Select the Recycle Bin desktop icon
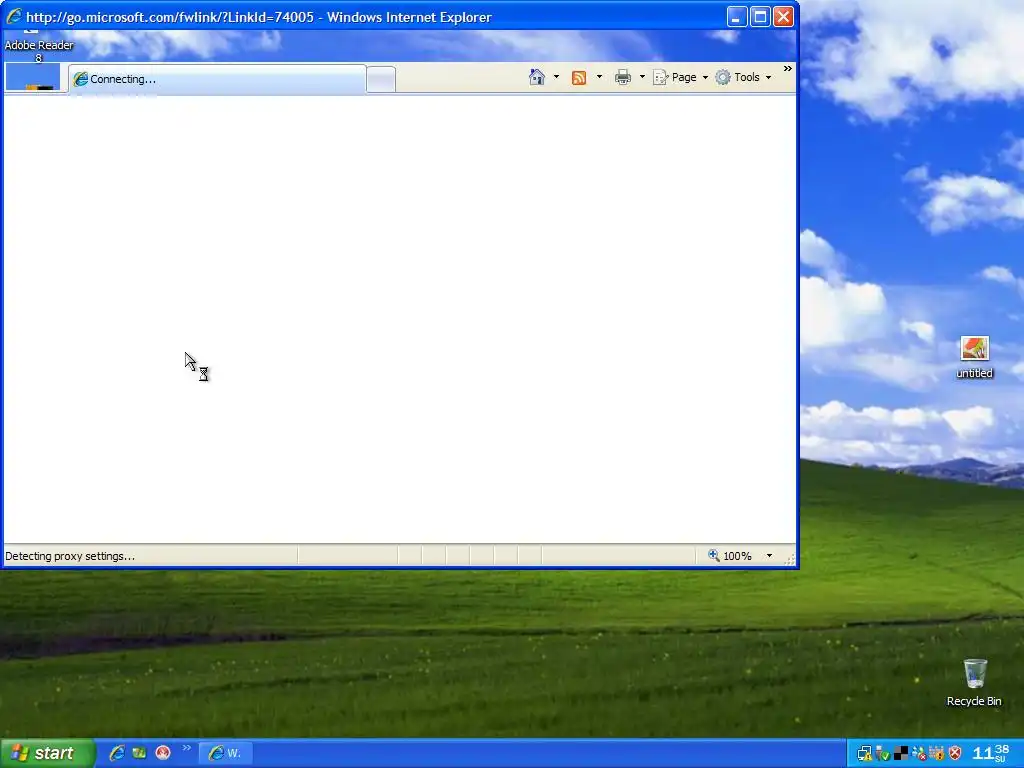 [x=974, y=683]
